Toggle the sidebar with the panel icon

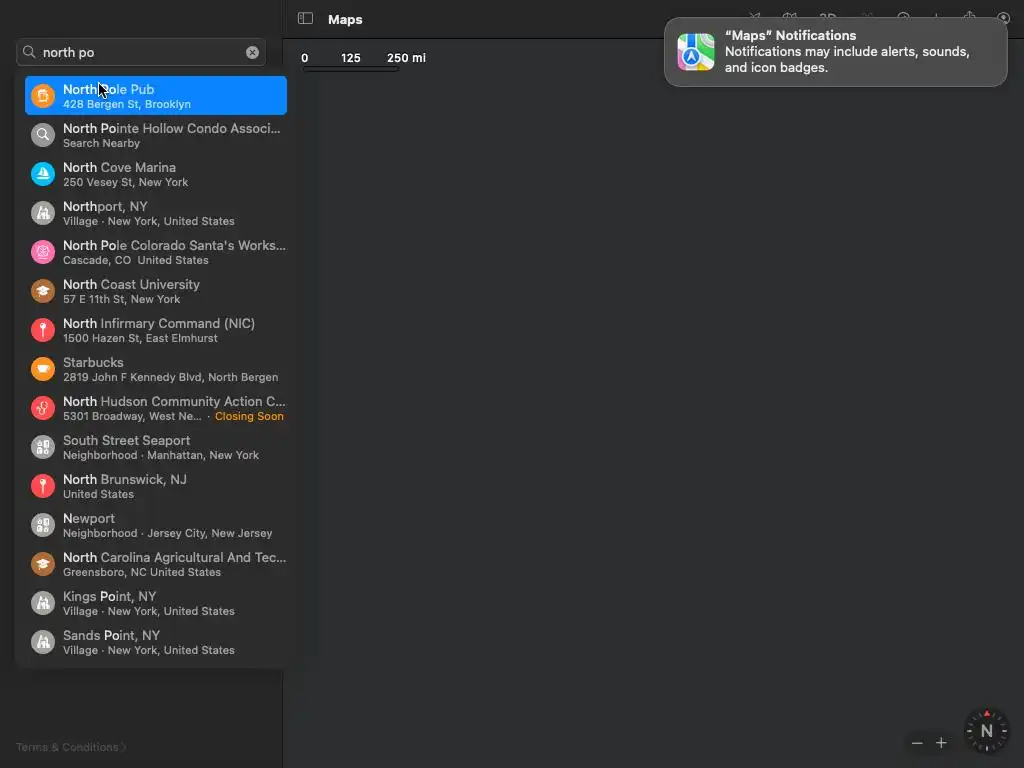305,18
